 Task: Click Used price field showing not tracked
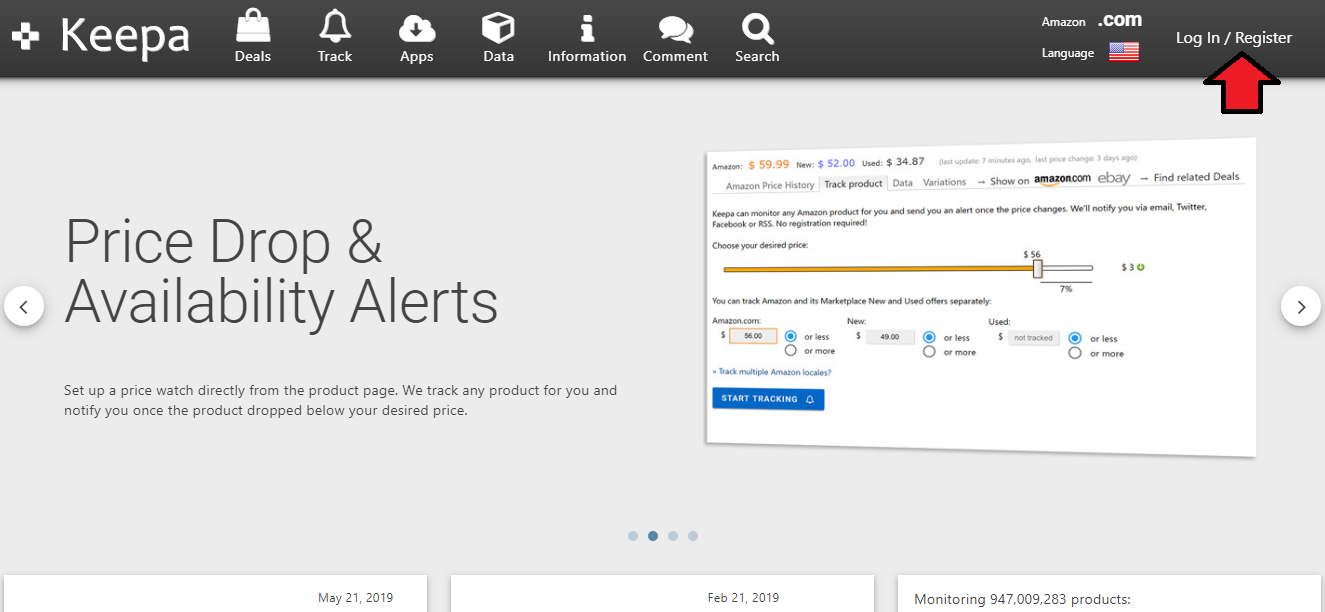(1033, 338)
